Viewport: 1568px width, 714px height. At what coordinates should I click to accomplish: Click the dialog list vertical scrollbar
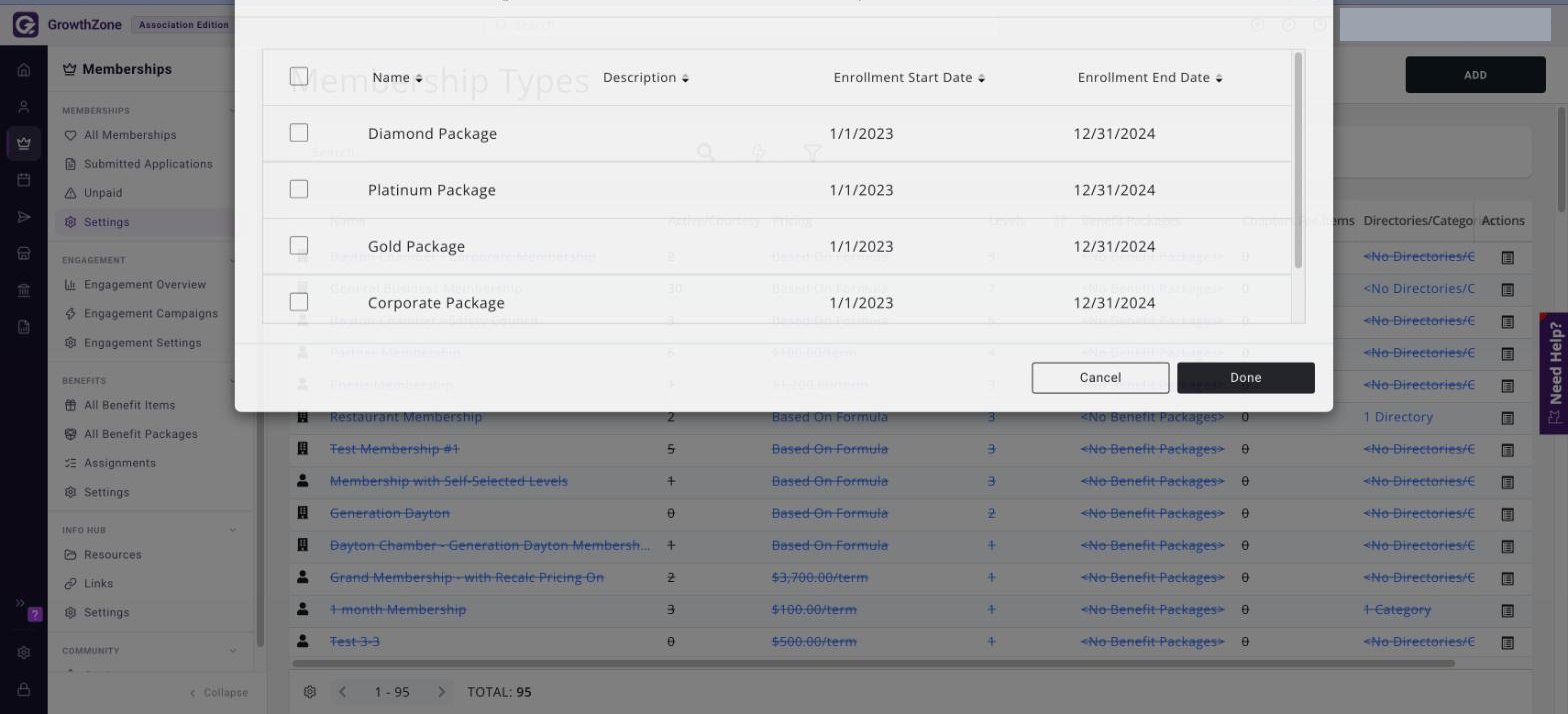1299,160
